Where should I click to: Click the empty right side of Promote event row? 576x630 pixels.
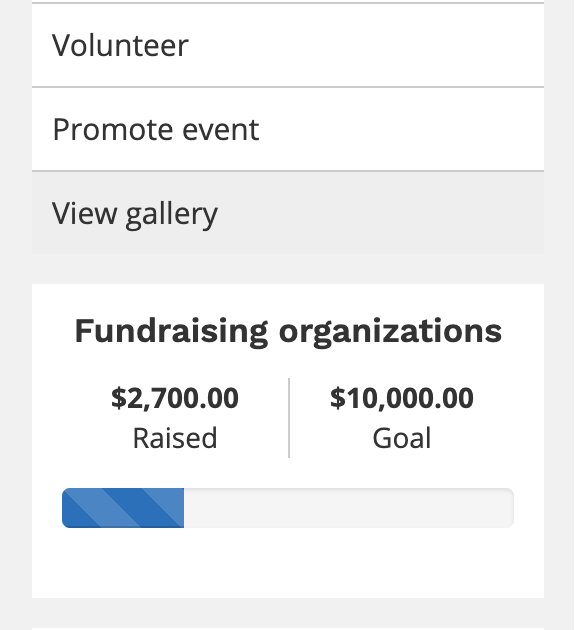point(402,129)
